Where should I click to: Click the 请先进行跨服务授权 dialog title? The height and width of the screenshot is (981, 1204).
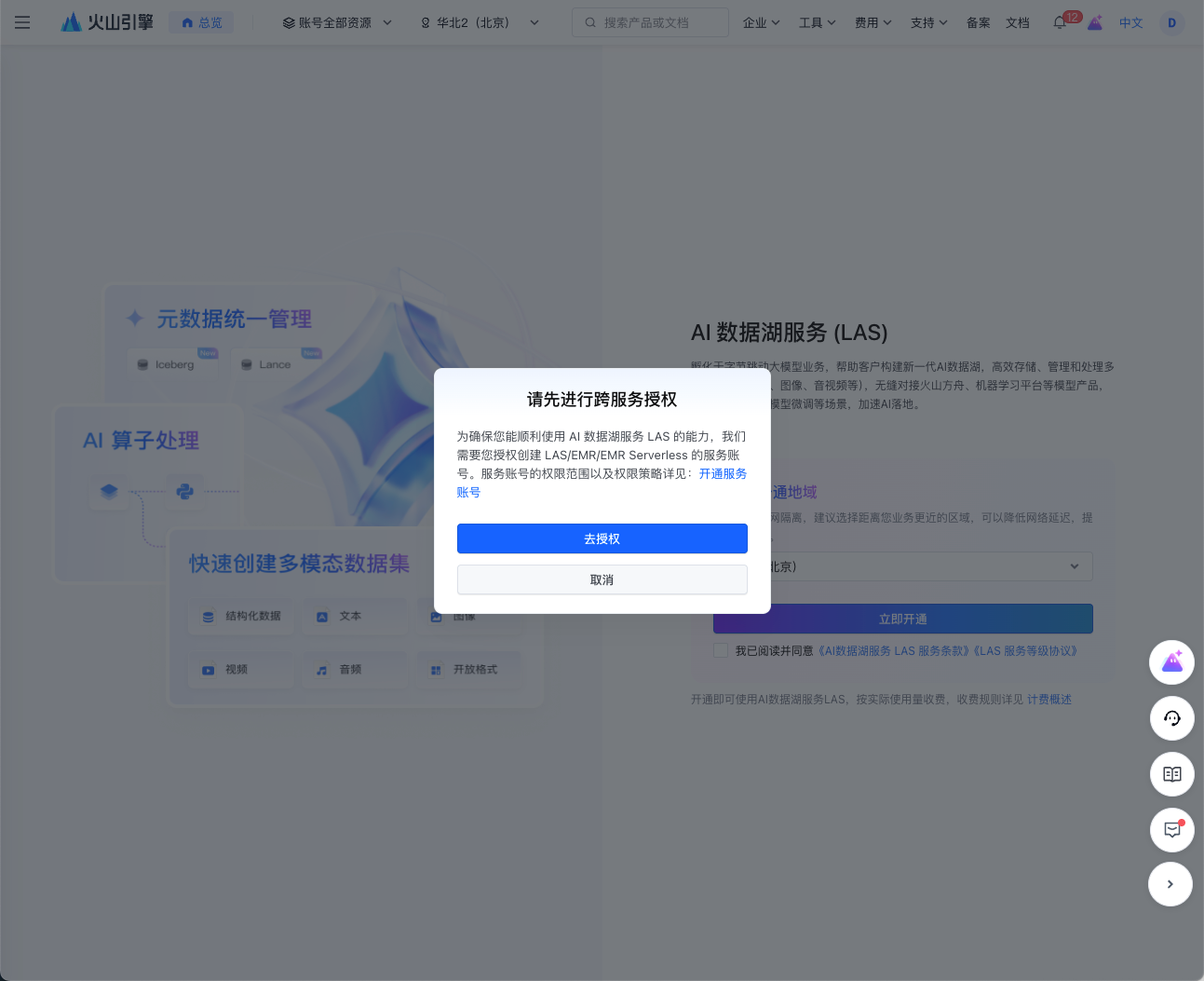pos(602,400)
